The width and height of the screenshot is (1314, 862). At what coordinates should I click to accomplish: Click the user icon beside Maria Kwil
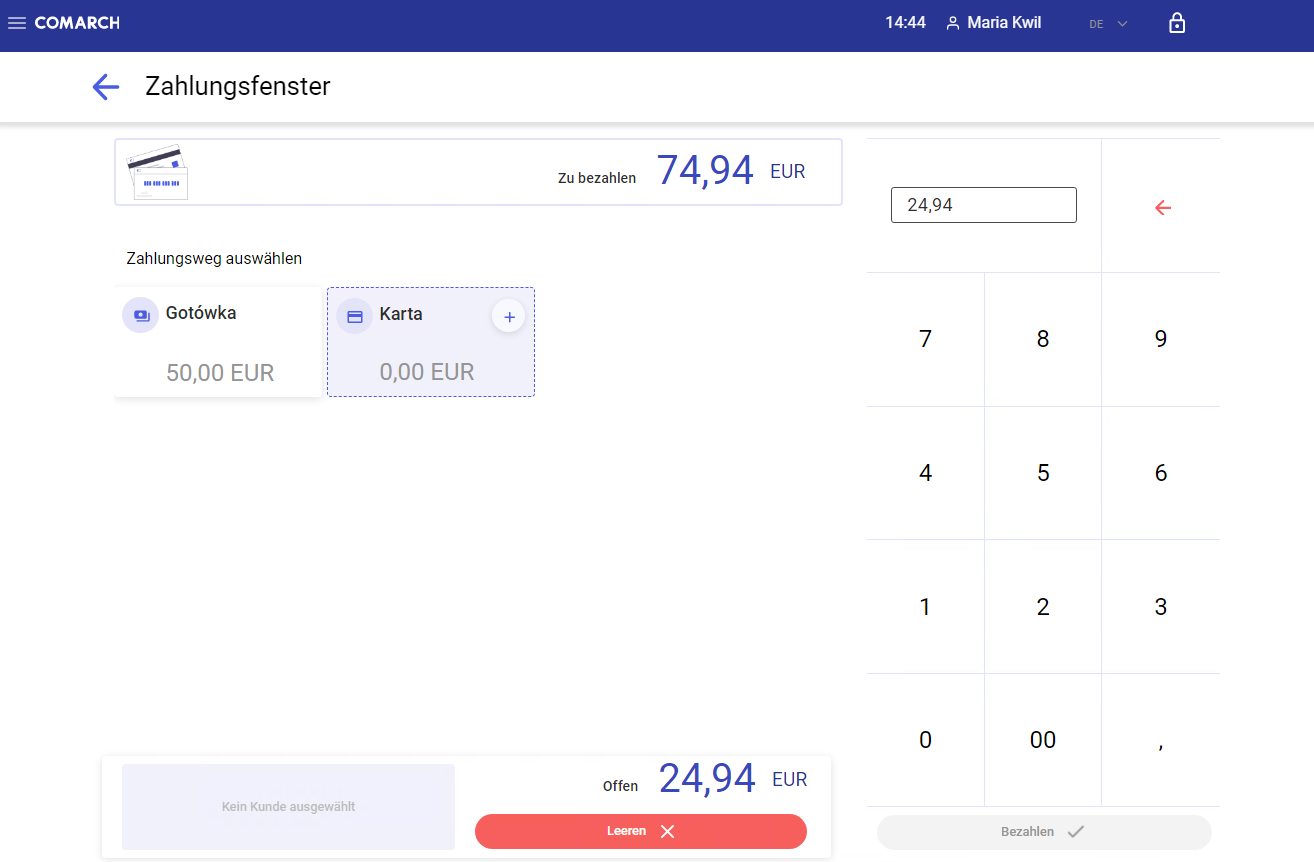[952, 23]
